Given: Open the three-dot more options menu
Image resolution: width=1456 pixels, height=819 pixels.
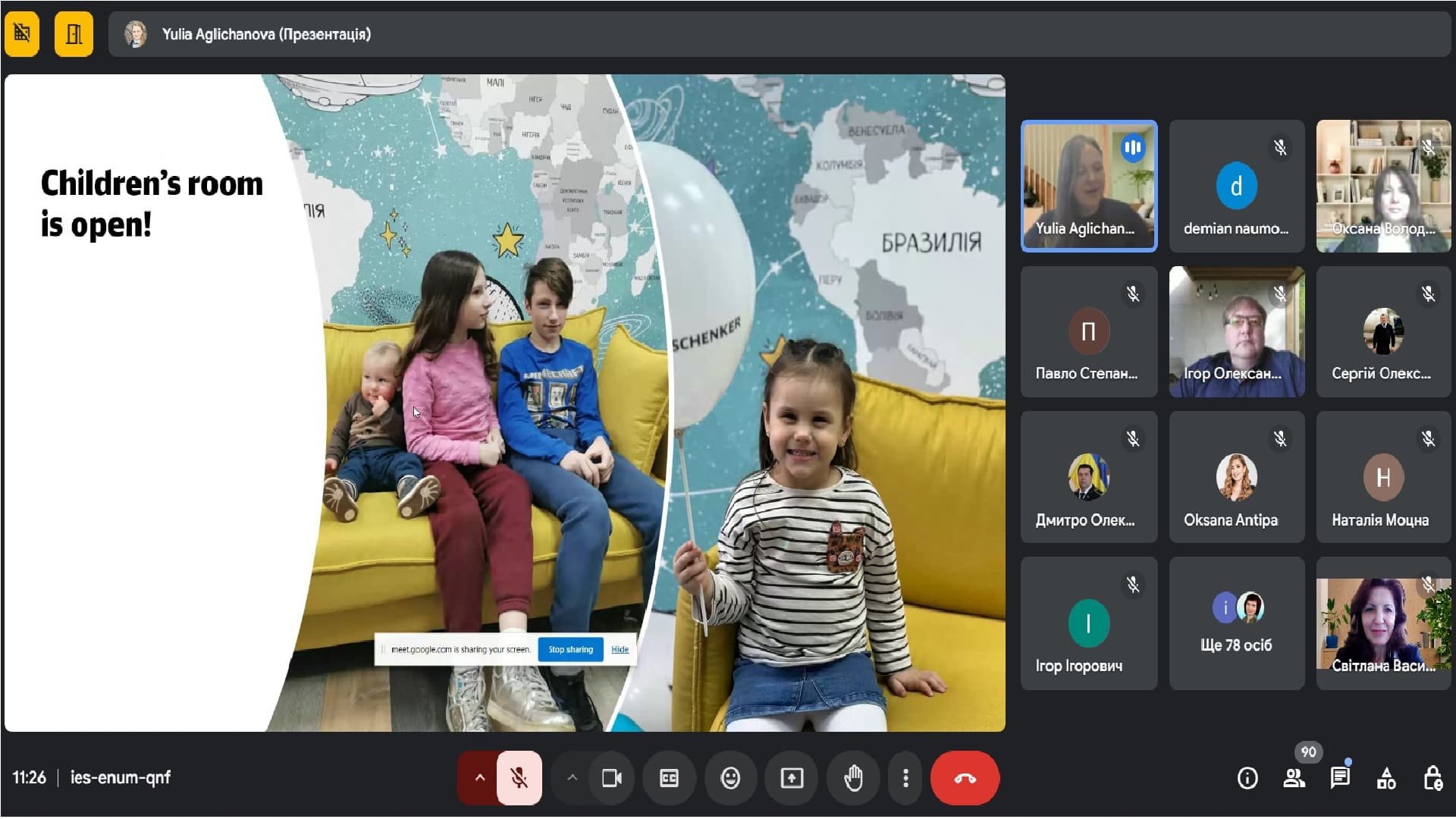Looking at the screenshot, I should 905,778.
